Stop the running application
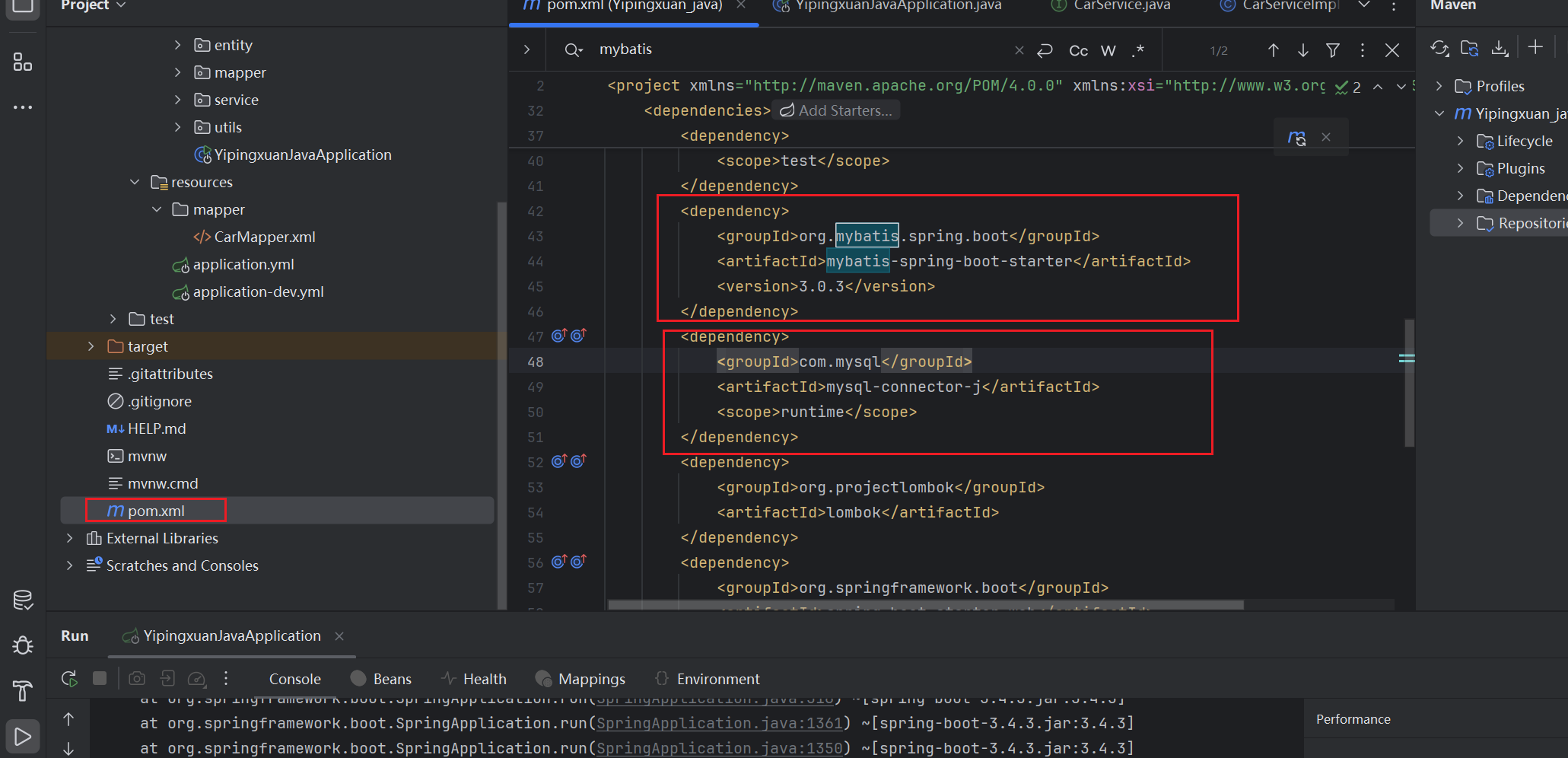This screenshot has height=758, width=1568. tap(100, 678)
